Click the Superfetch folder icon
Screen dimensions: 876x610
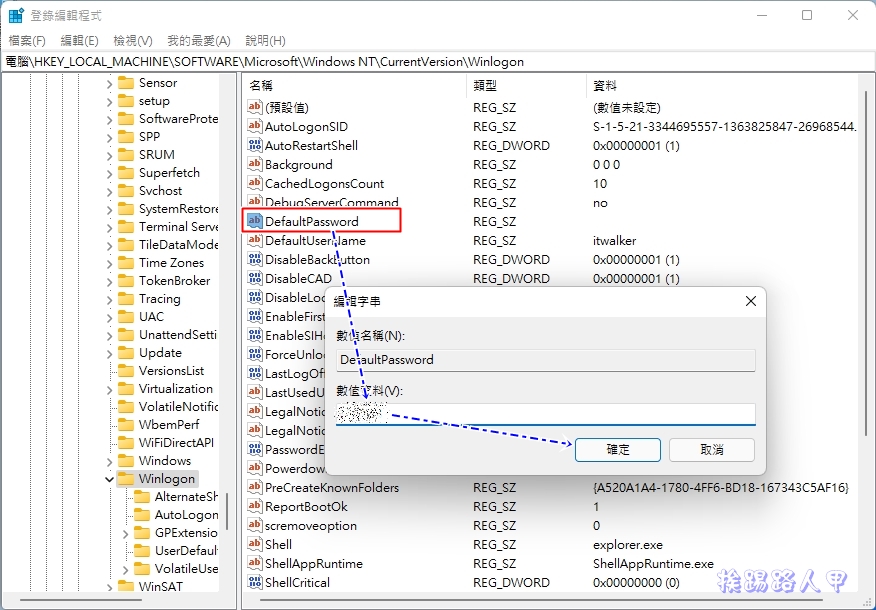pyautogui.click(x=126, y=173)
